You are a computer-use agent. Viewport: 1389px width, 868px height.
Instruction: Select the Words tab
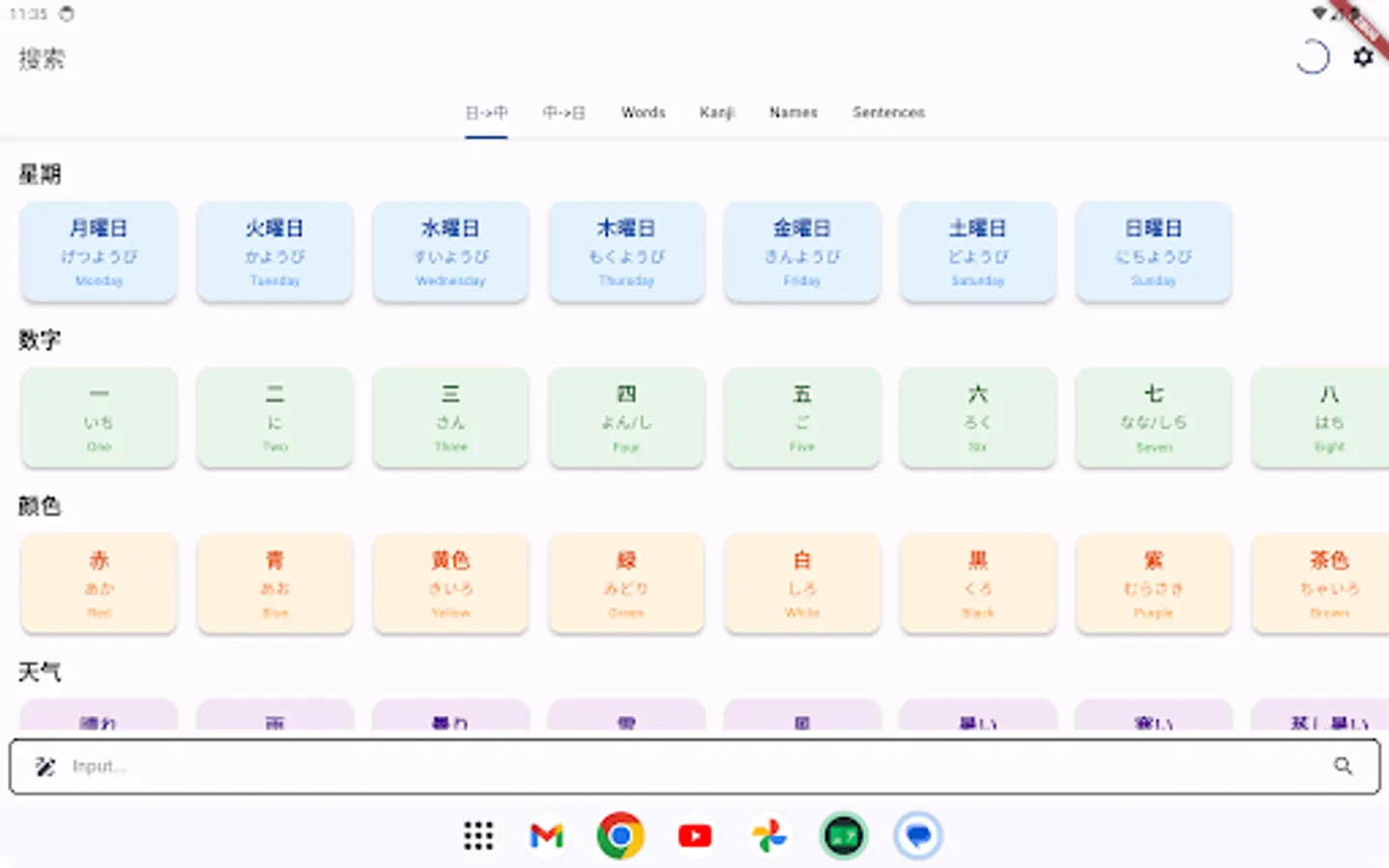point(642,112)
